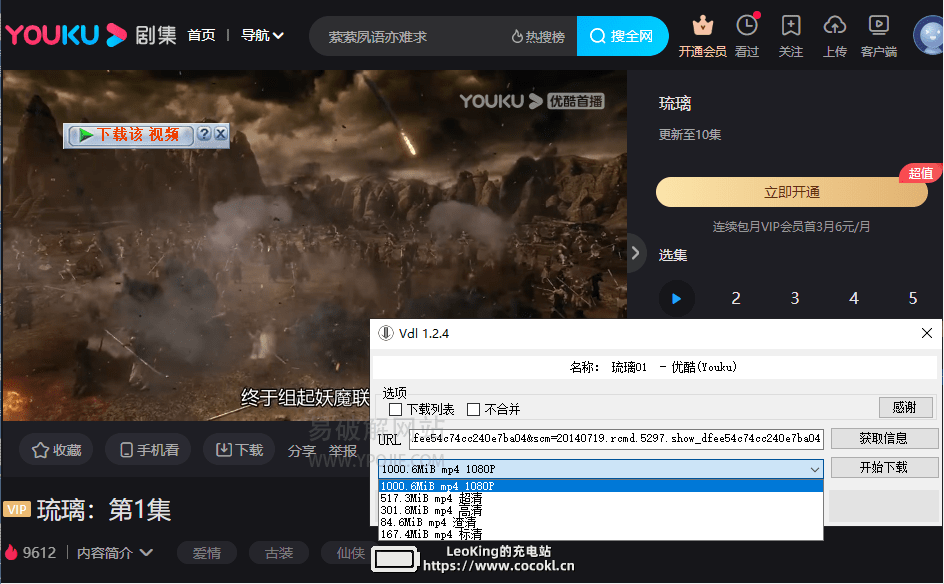
Task: Click the 获取信息 button
Action: (x=884, y=438)
